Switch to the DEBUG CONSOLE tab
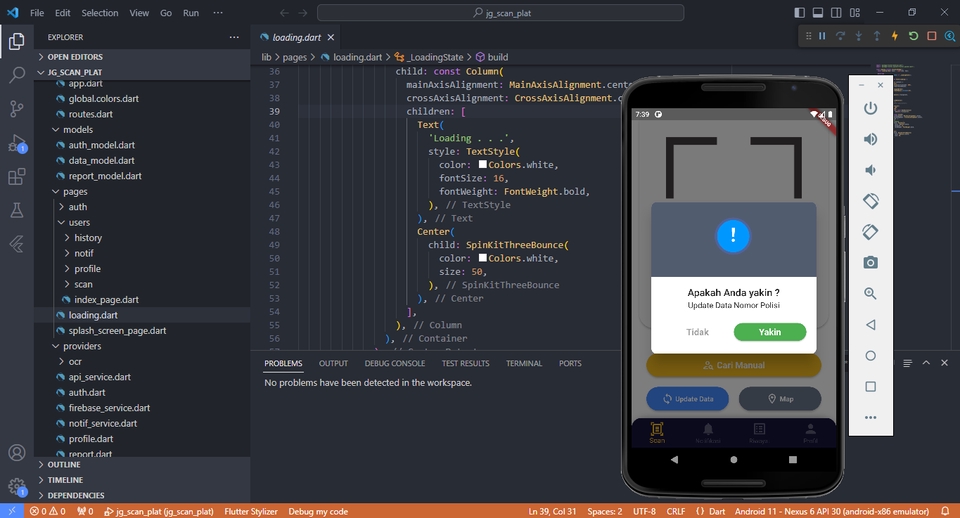Viewport: 960px width, 518px height. pyautogui.click(x=395, y=363)
